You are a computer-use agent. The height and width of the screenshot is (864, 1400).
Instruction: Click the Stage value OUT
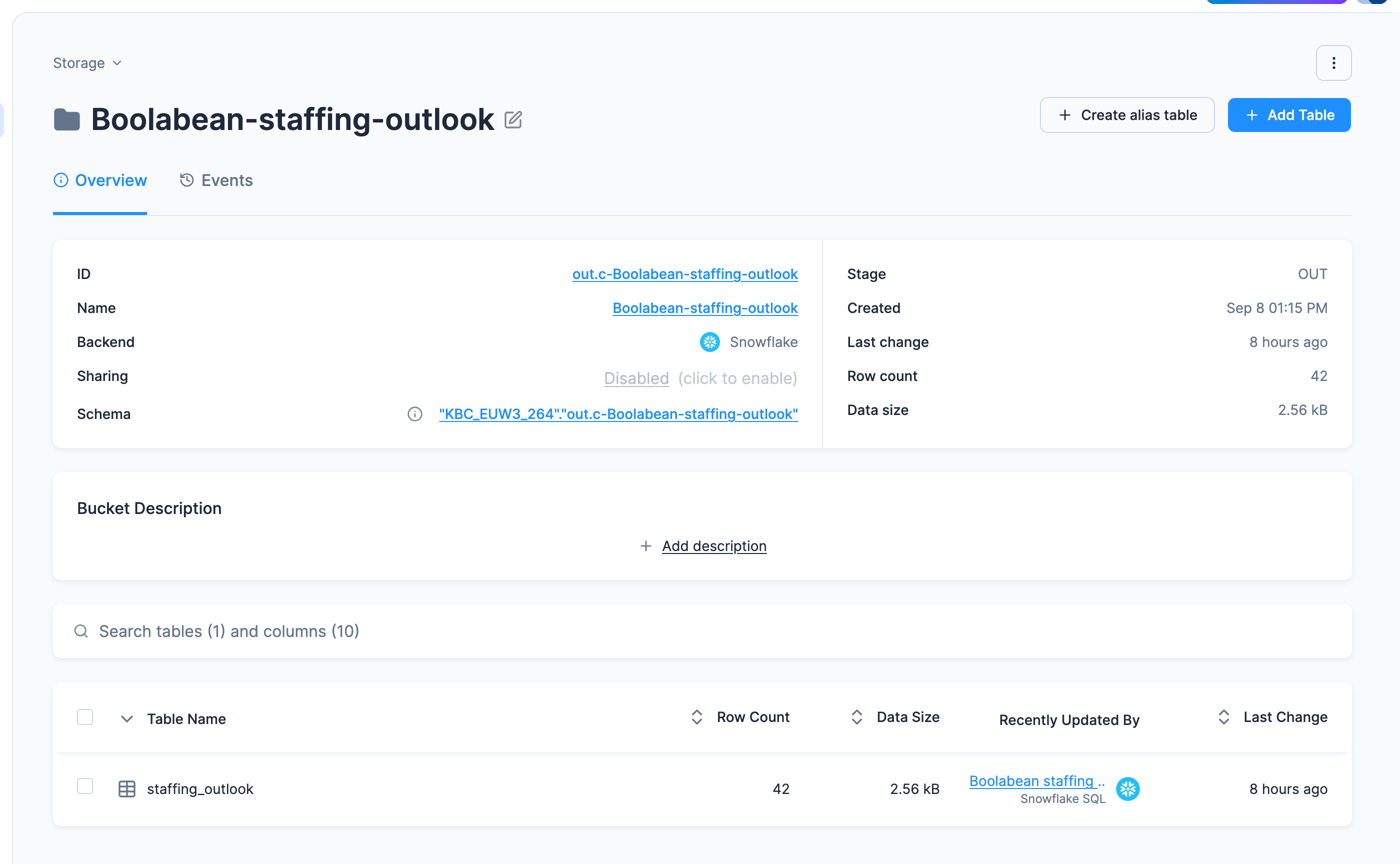(1312, 273)
